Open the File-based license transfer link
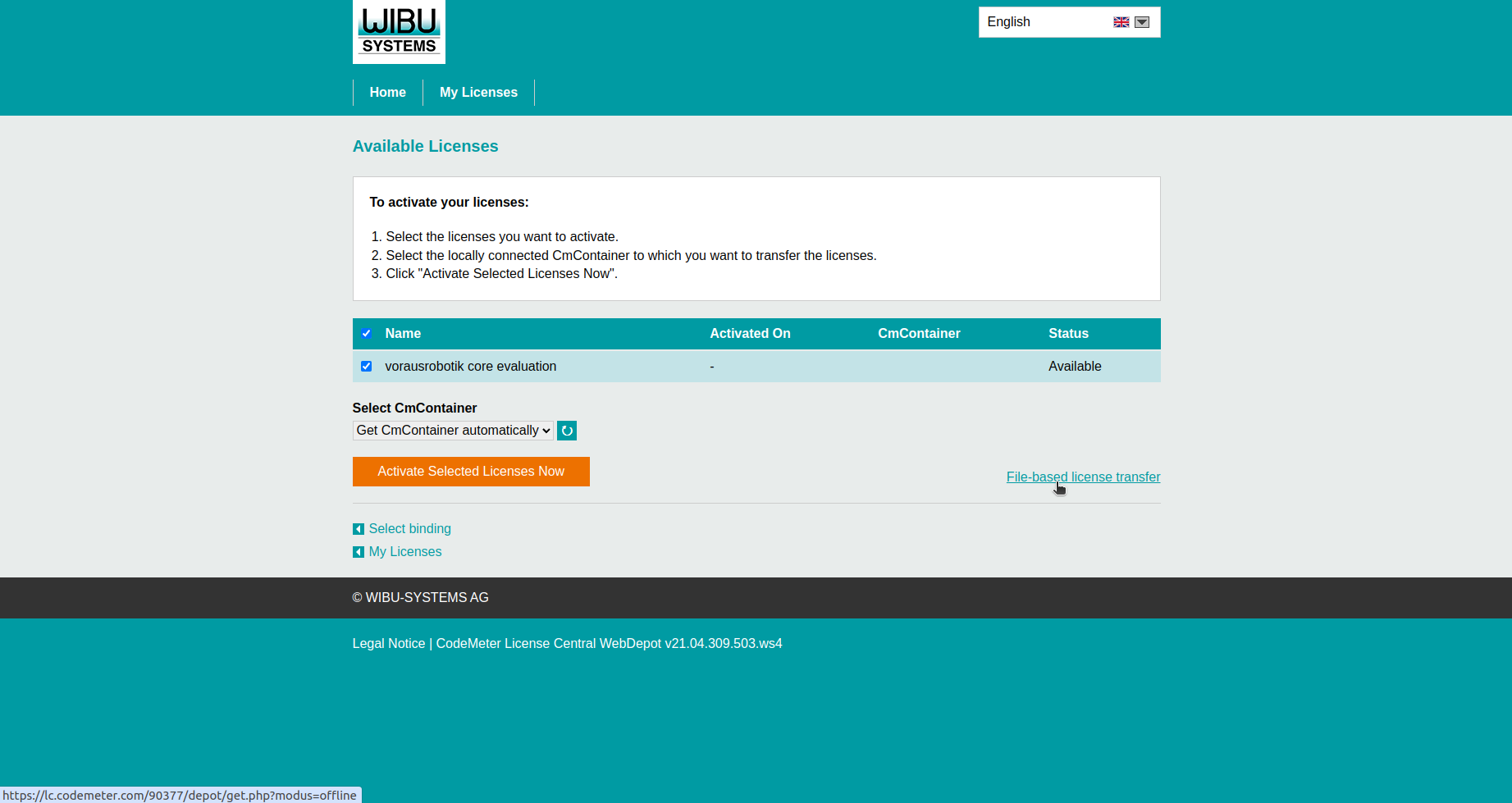The height and width of the screenshot is (803, 1512). pyautogui.click(x=1083, y=477)
